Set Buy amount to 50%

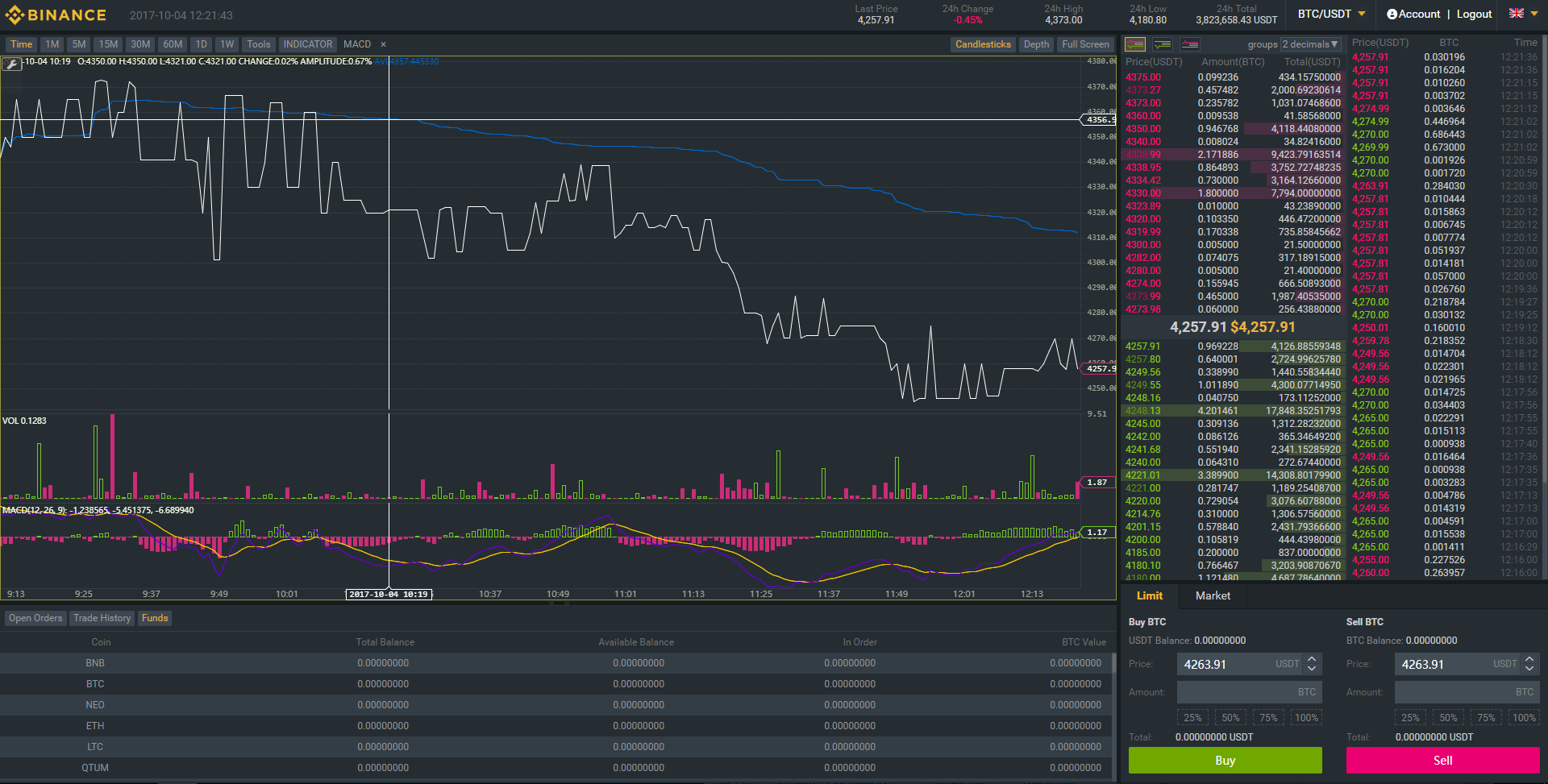[1230, 717]
